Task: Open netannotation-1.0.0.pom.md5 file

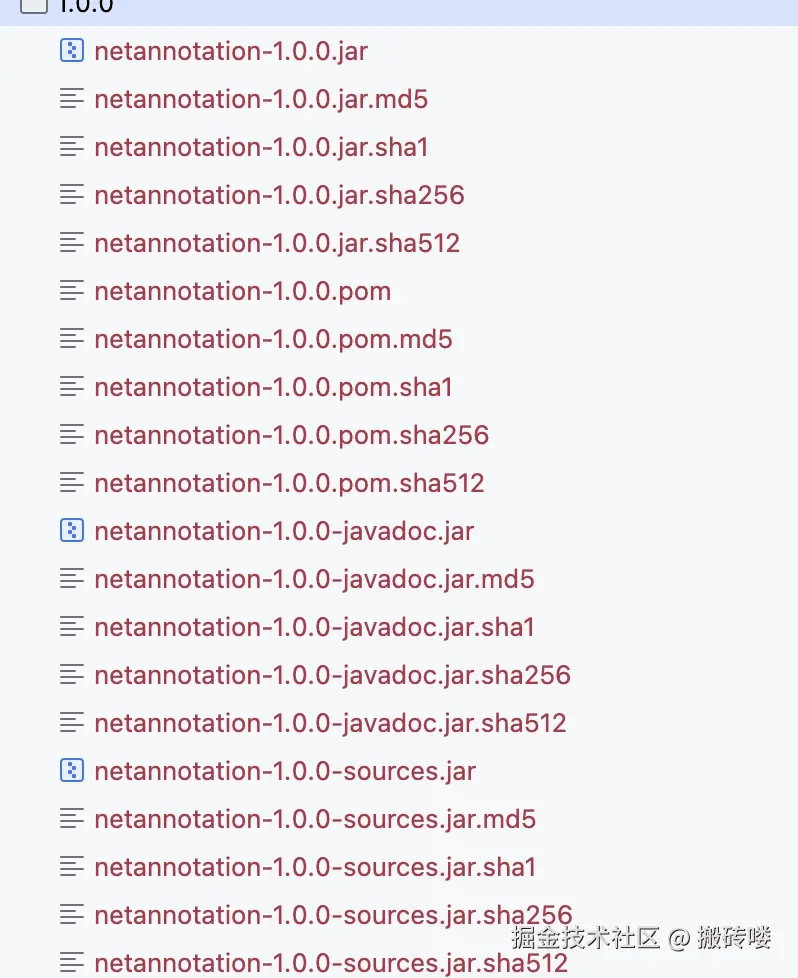Action: 273,339
